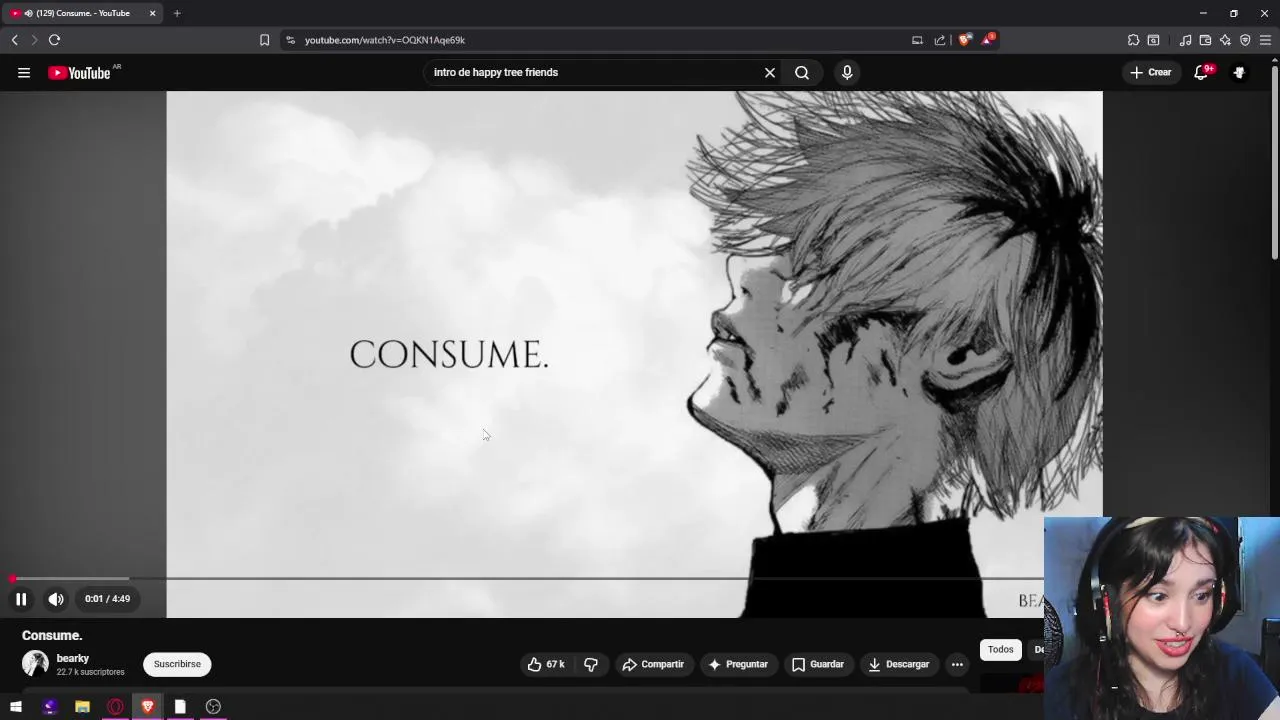The width and height of the screenshot is (1280, 720).
Task: Click the magnifying glass search button
Action: coord(802,72)
